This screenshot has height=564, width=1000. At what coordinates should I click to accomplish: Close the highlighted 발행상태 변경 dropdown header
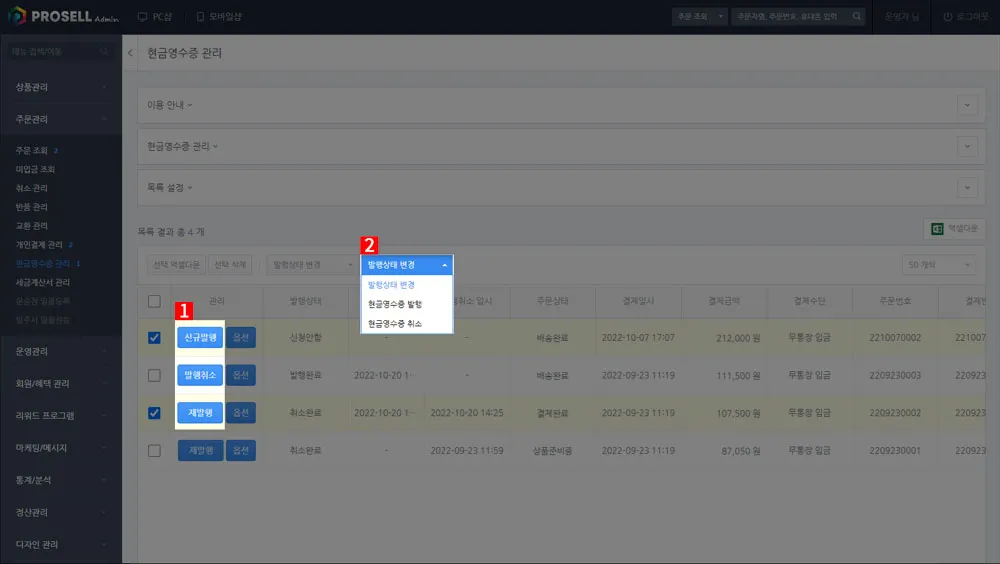pos(407,265)
